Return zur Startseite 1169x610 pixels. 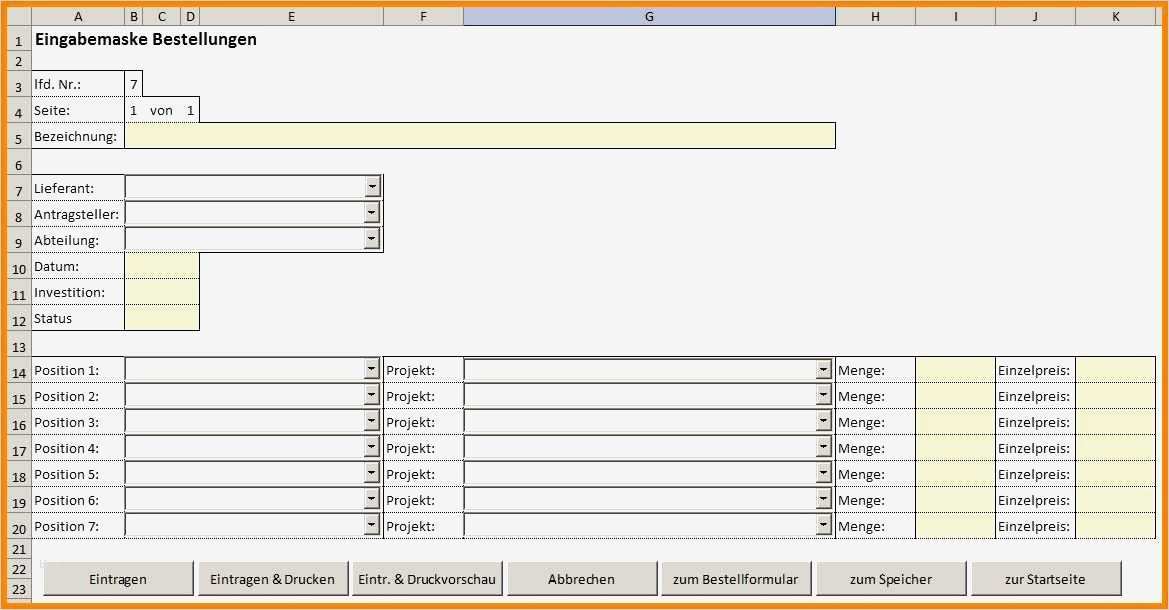(x=1046, y=578)
